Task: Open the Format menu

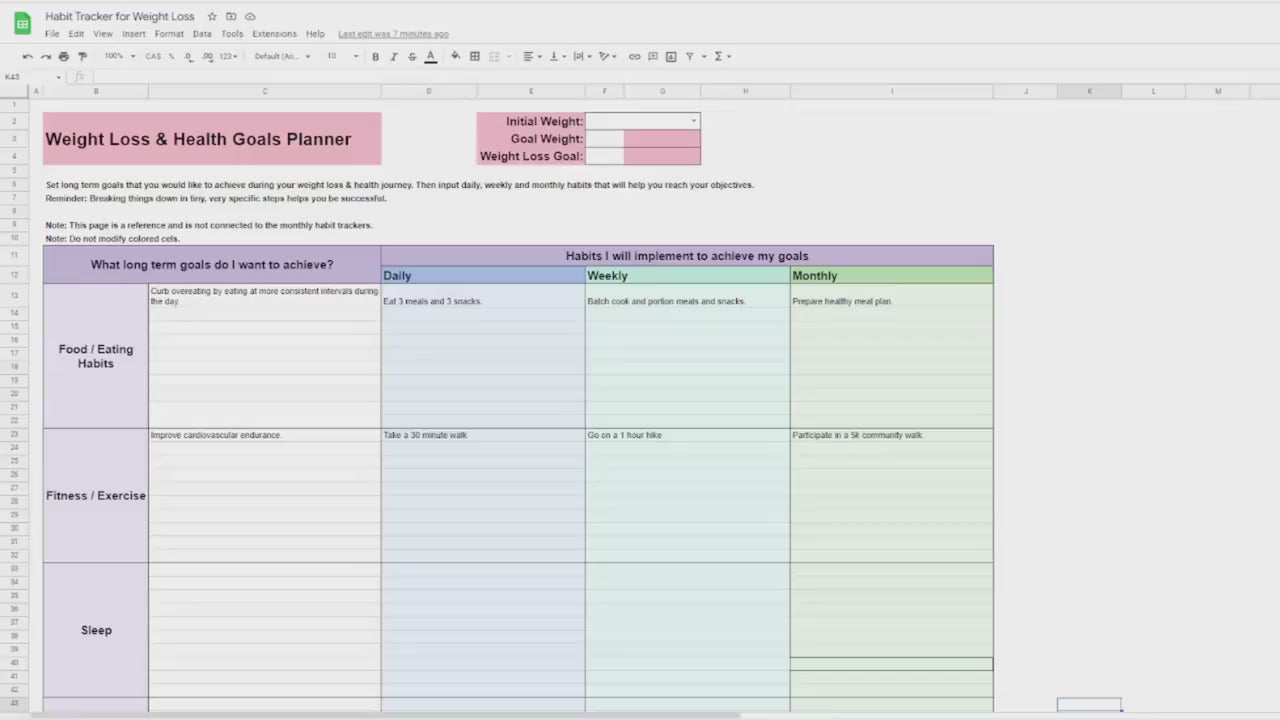Action: pos(169,34)
